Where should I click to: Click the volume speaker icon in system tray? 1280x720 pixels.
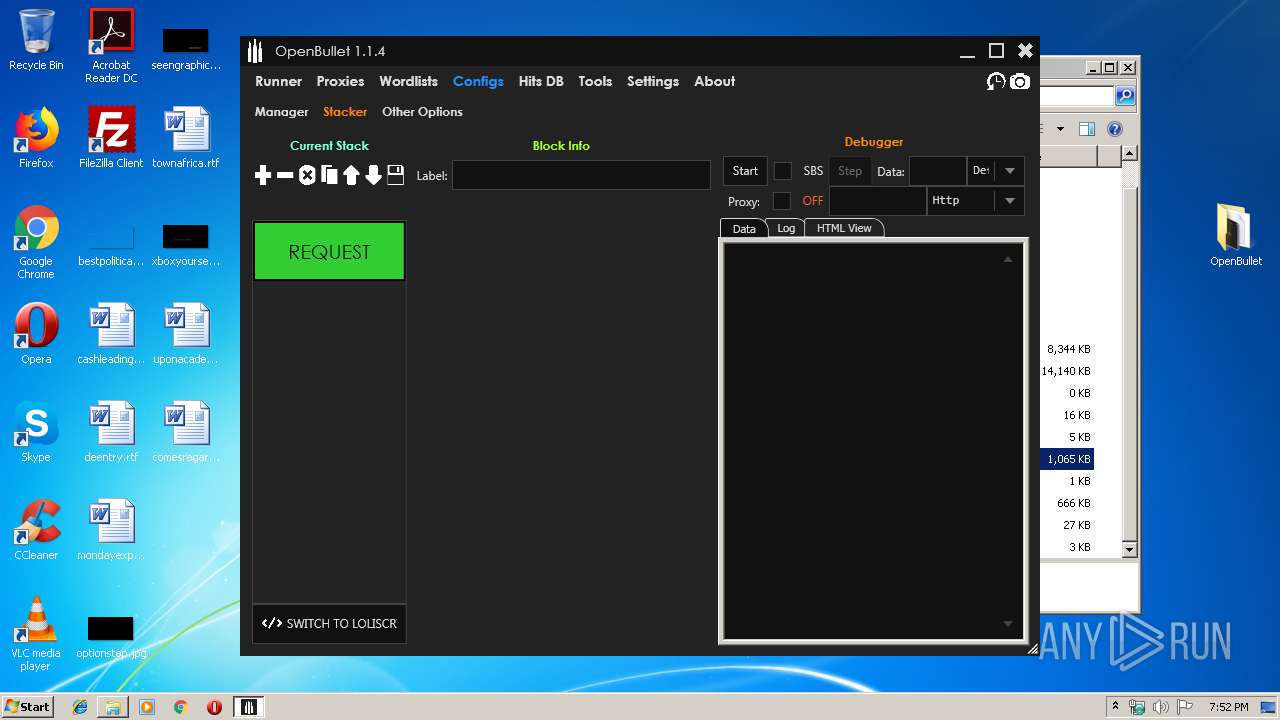1160,707
